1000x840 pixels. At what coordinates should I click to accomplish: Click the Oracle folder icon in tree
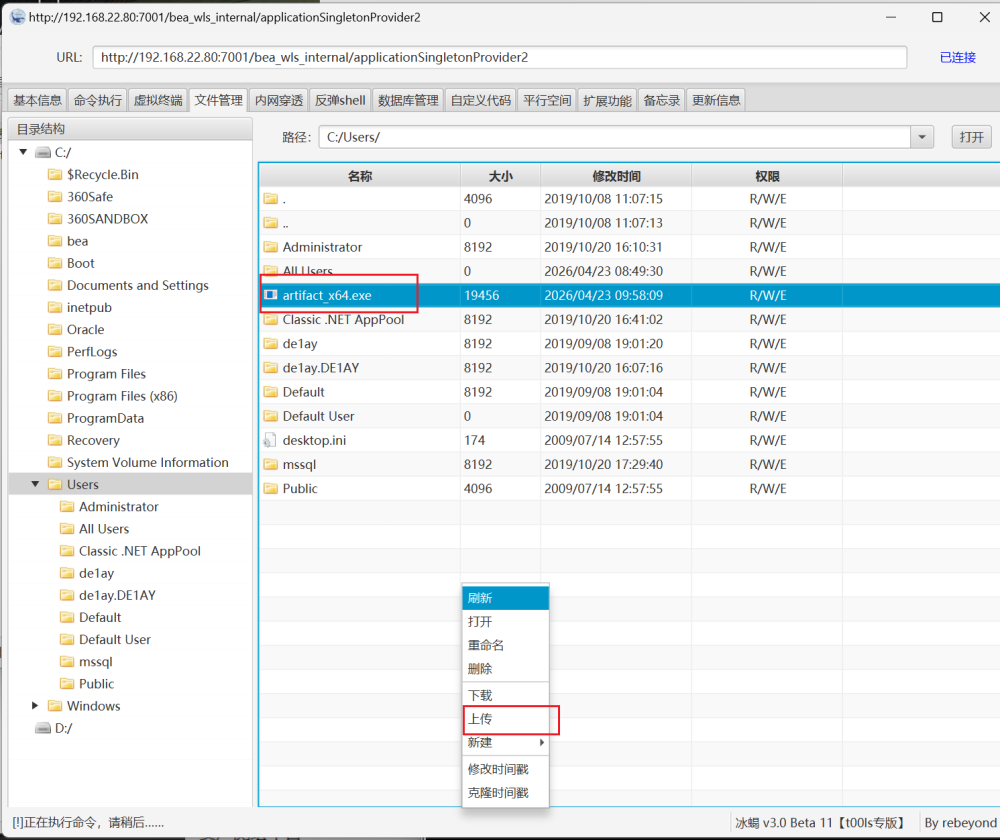55,329
